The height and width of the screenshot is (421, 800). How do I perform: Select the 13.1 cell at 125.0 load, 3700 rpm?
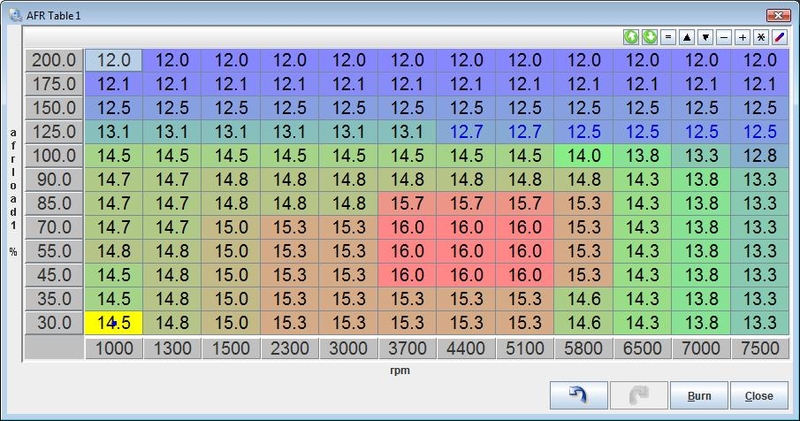coord(407,132)
